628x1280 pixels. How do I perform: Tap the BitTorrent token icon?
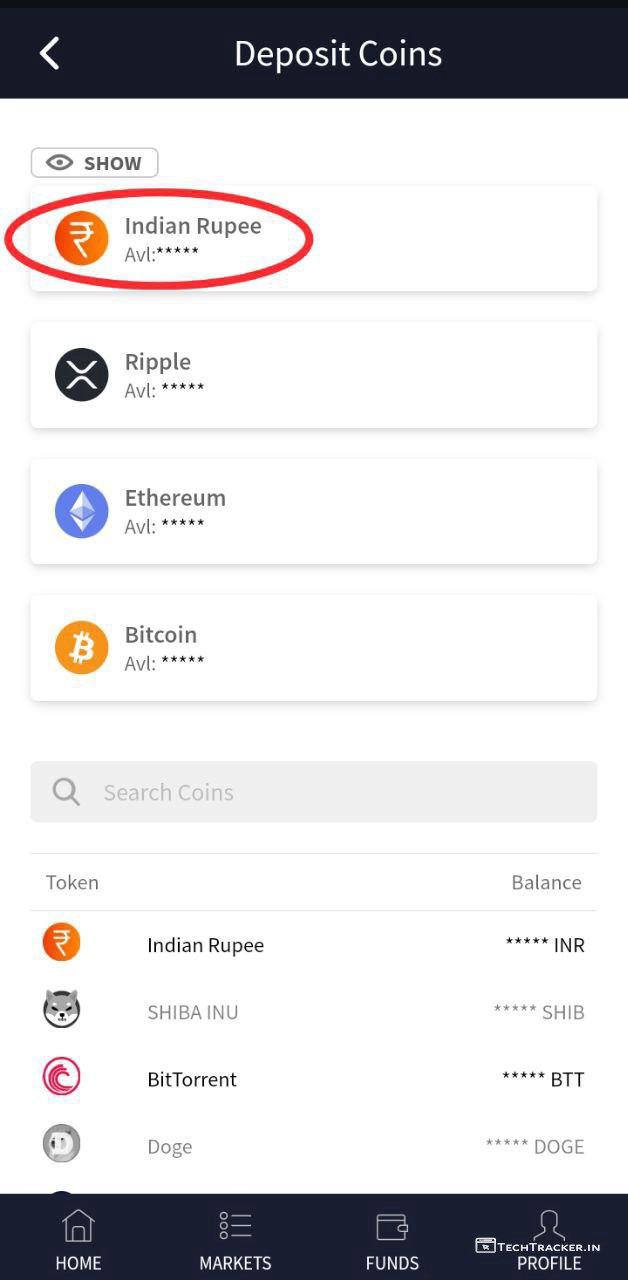coord(62,1079)
